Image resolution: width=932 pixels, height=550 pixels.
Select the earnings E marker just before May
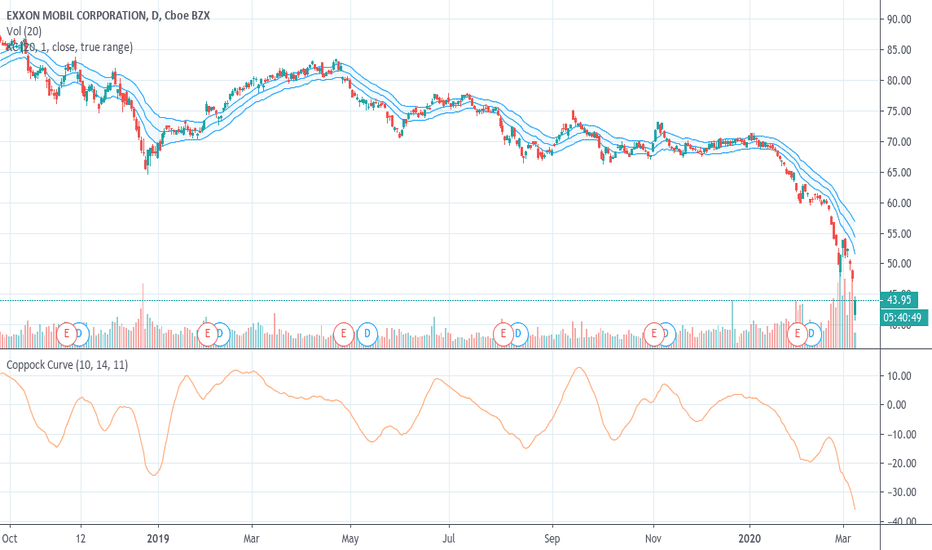[344, 334]
